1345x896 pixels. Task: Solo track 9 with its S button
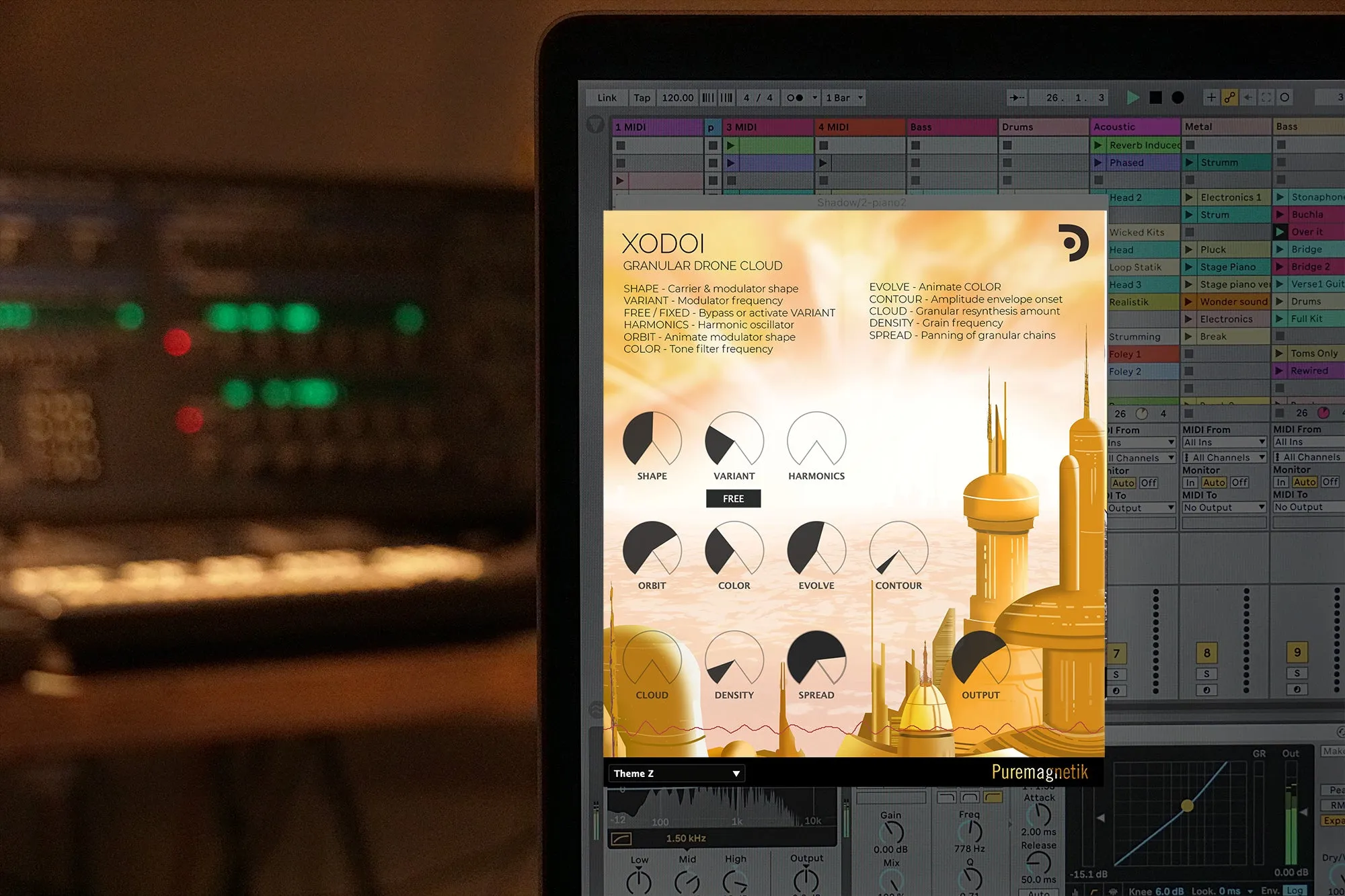point(1297,674)
